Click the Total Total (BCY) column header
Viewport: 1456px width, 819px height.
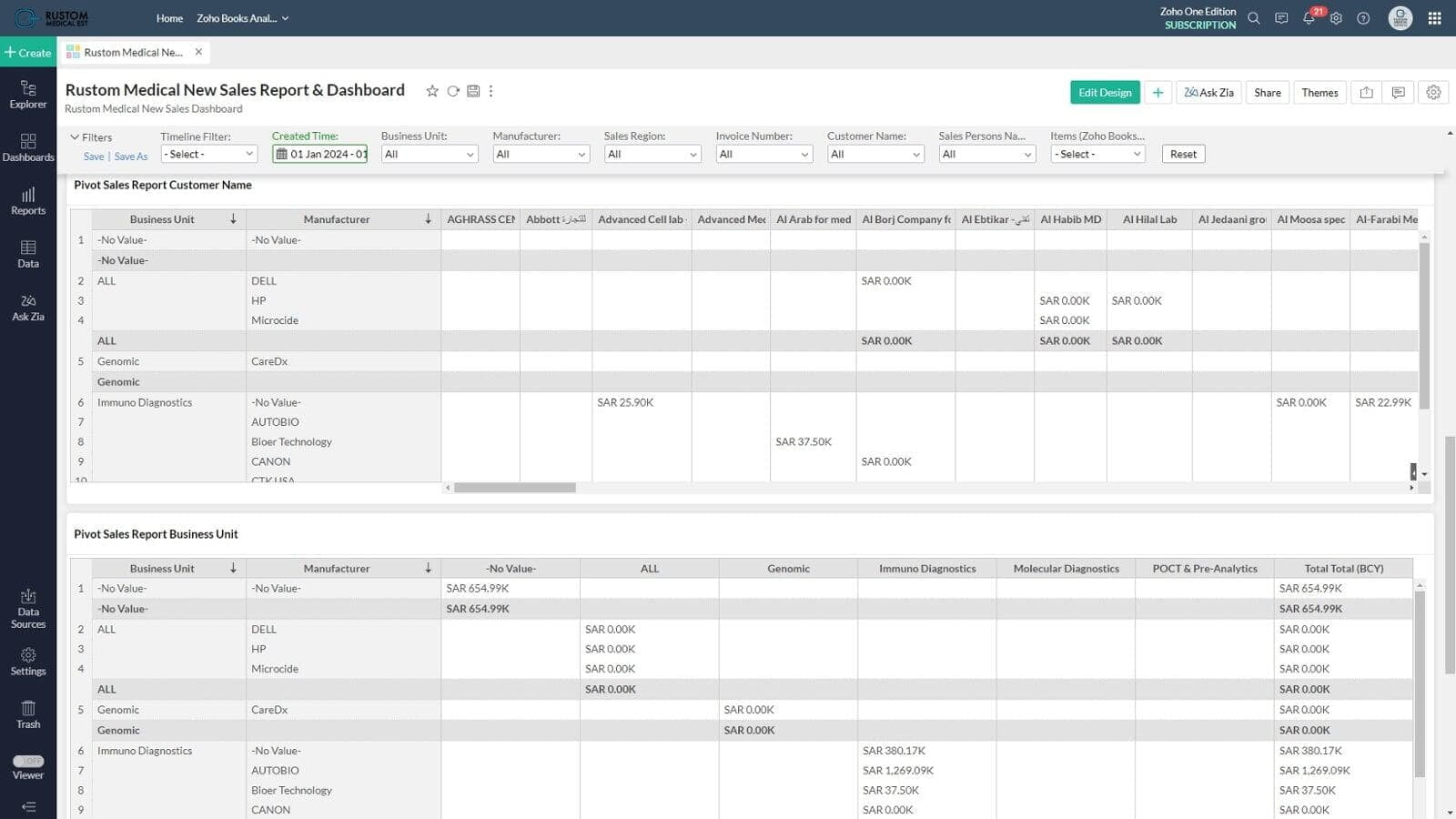click(x=1343, y=568)
